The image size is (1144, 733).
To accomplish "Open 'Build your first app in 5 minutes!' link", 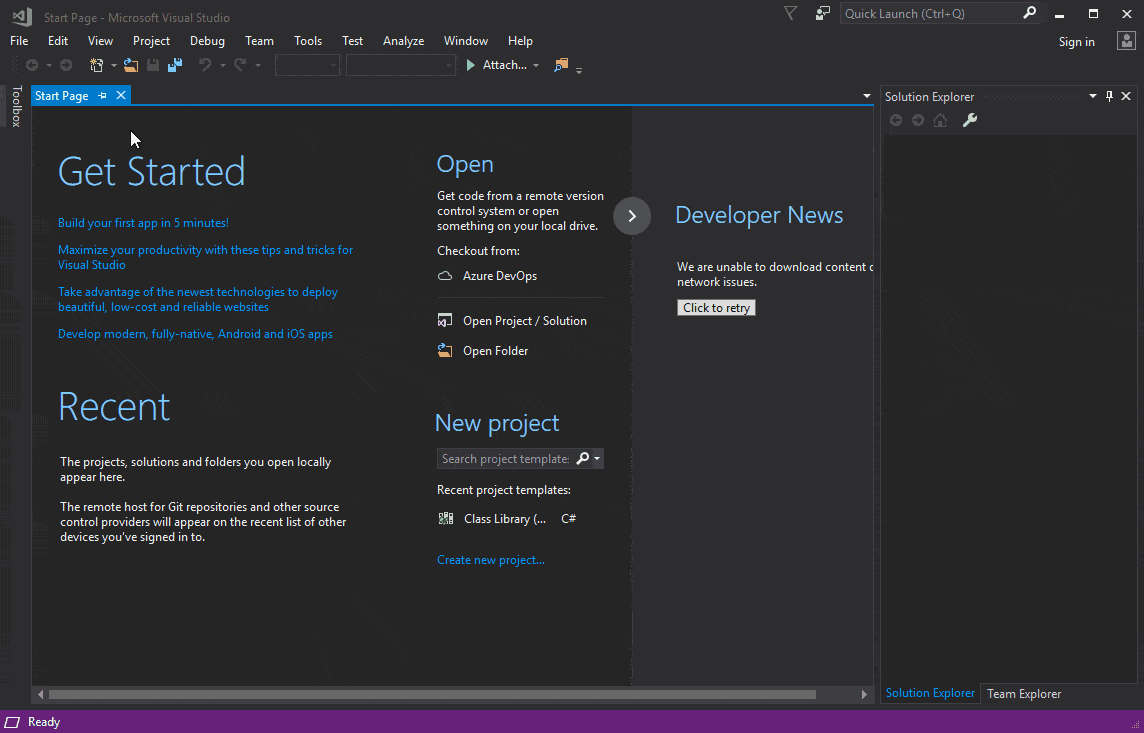I will click(144, 223).
